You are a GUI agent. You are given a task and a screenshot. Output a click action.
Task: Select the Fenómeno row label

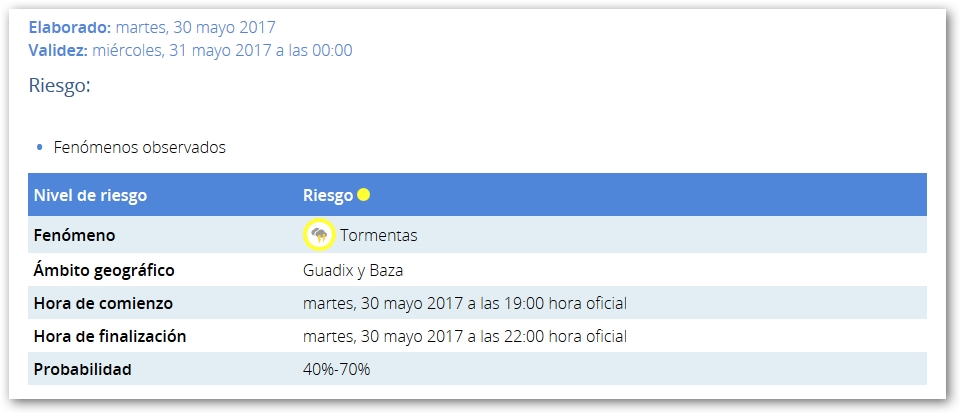tap(74, 236)
